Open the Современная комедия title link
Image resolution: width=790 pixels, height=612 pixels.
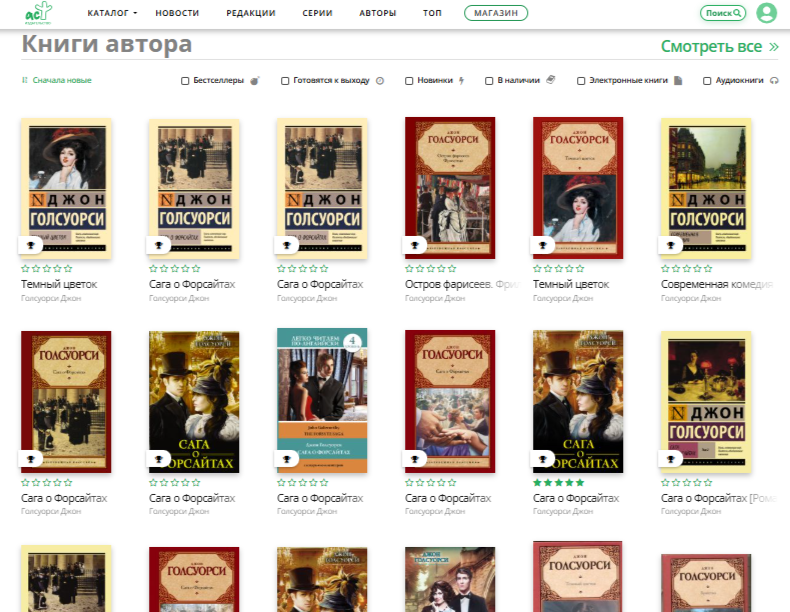pyautogui.click(x=716, y=284)
